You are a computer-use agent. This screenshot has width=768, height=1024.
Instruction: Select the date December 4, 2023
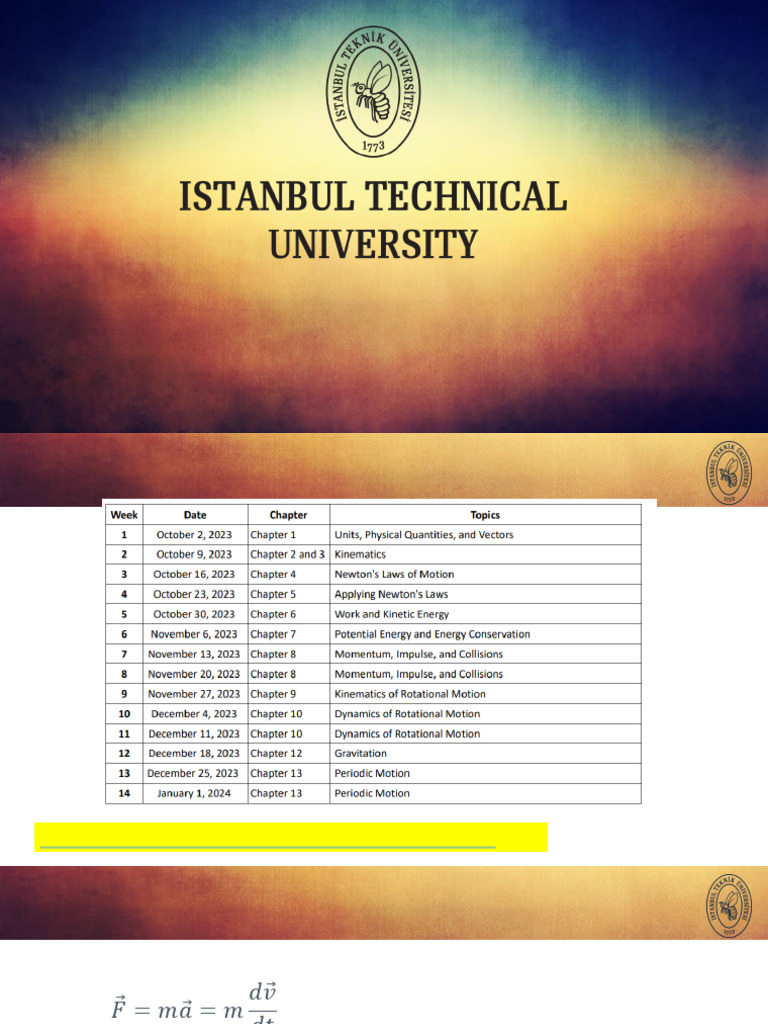pos(194,714)
